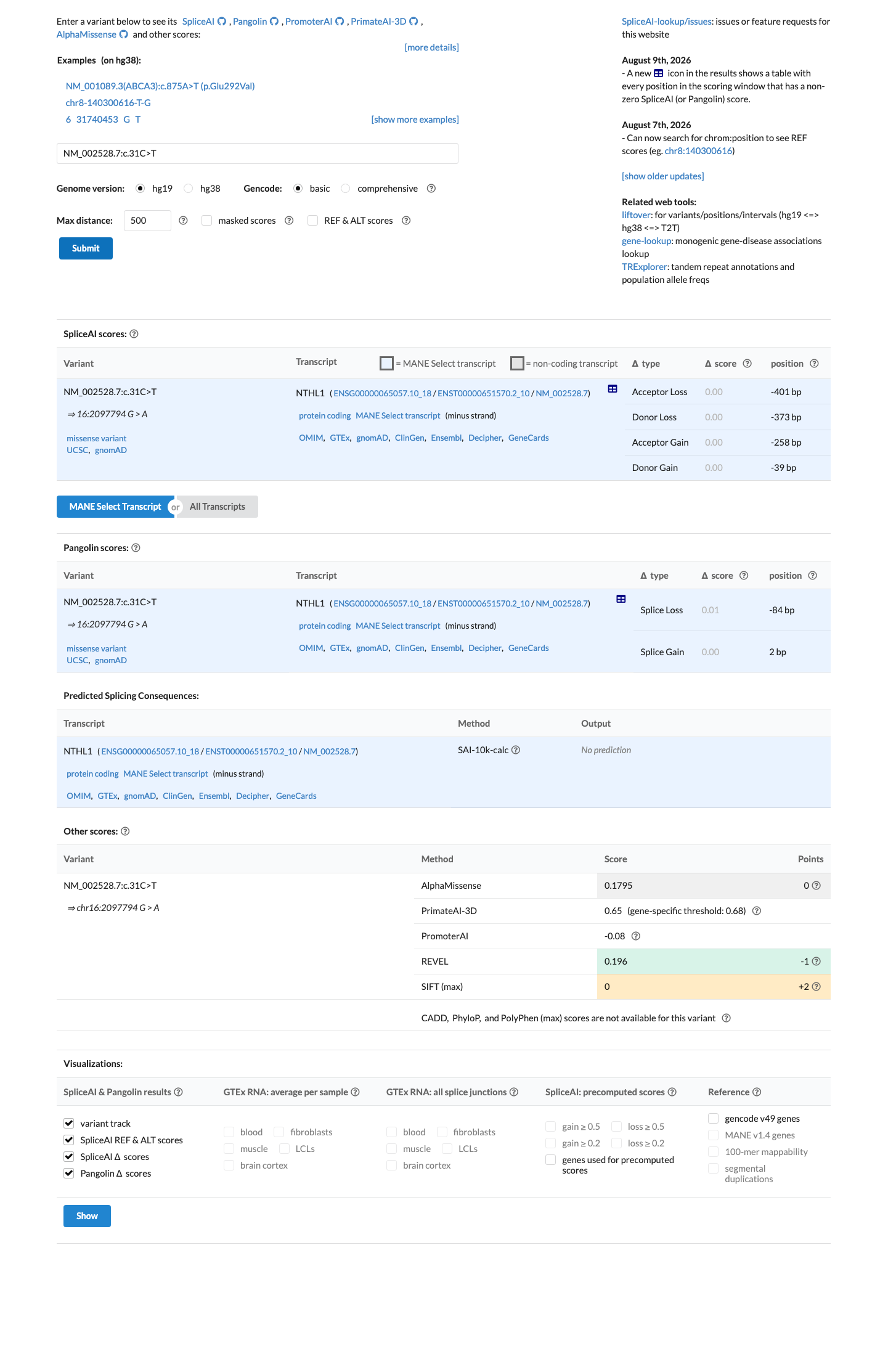896x1356 pixels.
Task: Use the ABCA3 c.875A>T example
Action: click(x=160, y=86)
